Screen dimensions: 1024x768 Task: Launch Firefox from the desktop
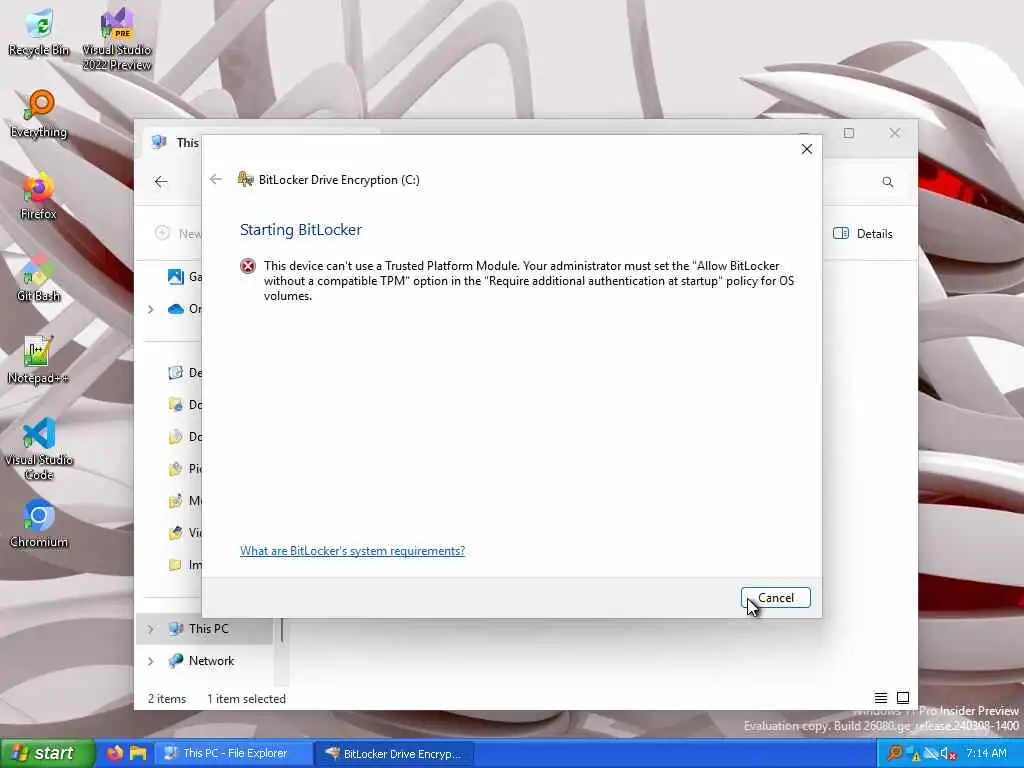[39, 196]
